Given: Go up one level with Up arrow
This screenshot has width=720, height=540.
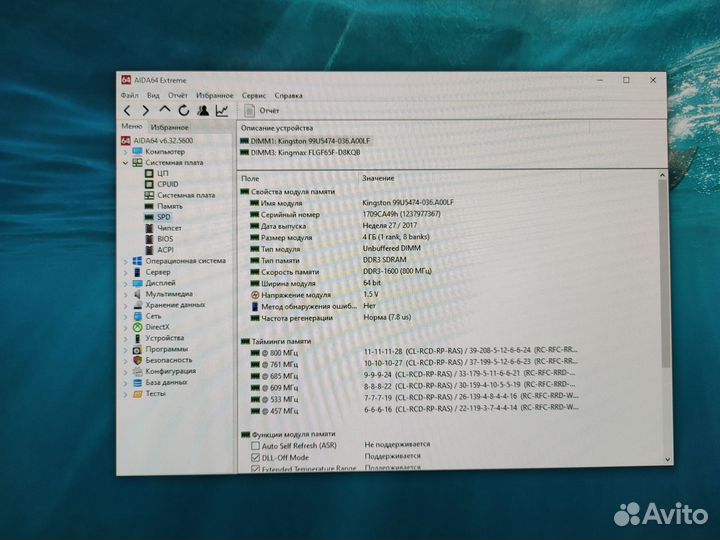Looking at the screenshot, I should tap(164, 110).
